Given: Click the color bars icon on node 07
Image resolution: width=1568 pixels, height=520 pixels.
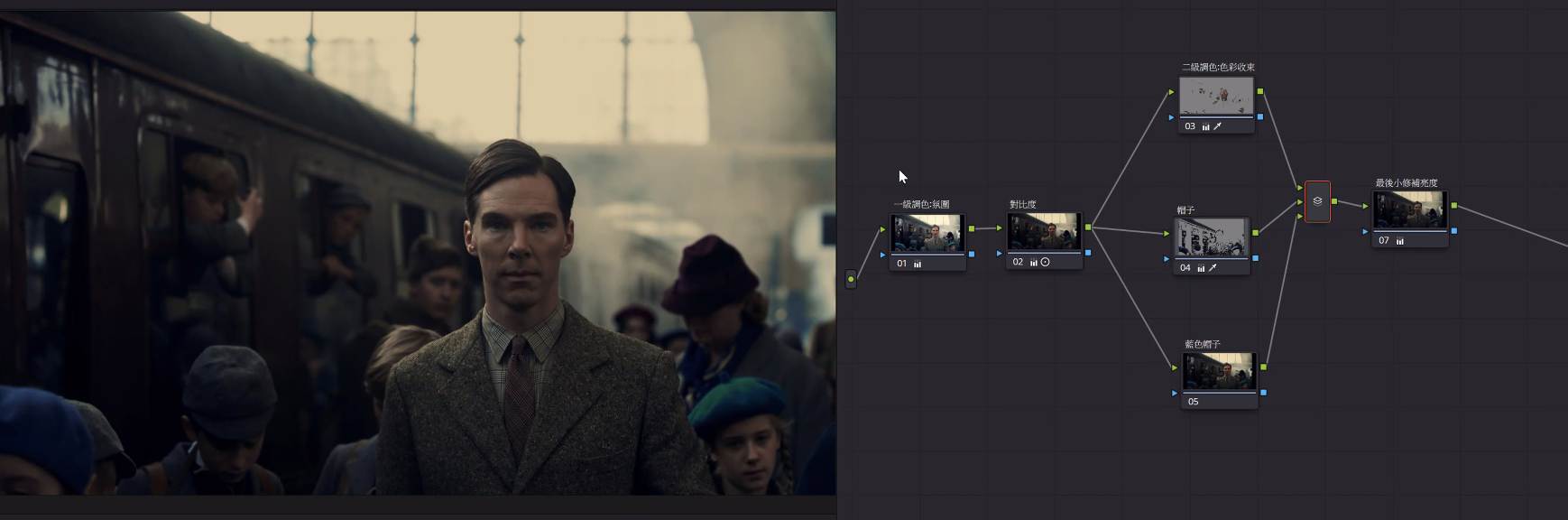Looking at the screenshot, I should click(x=1400, y=241).
